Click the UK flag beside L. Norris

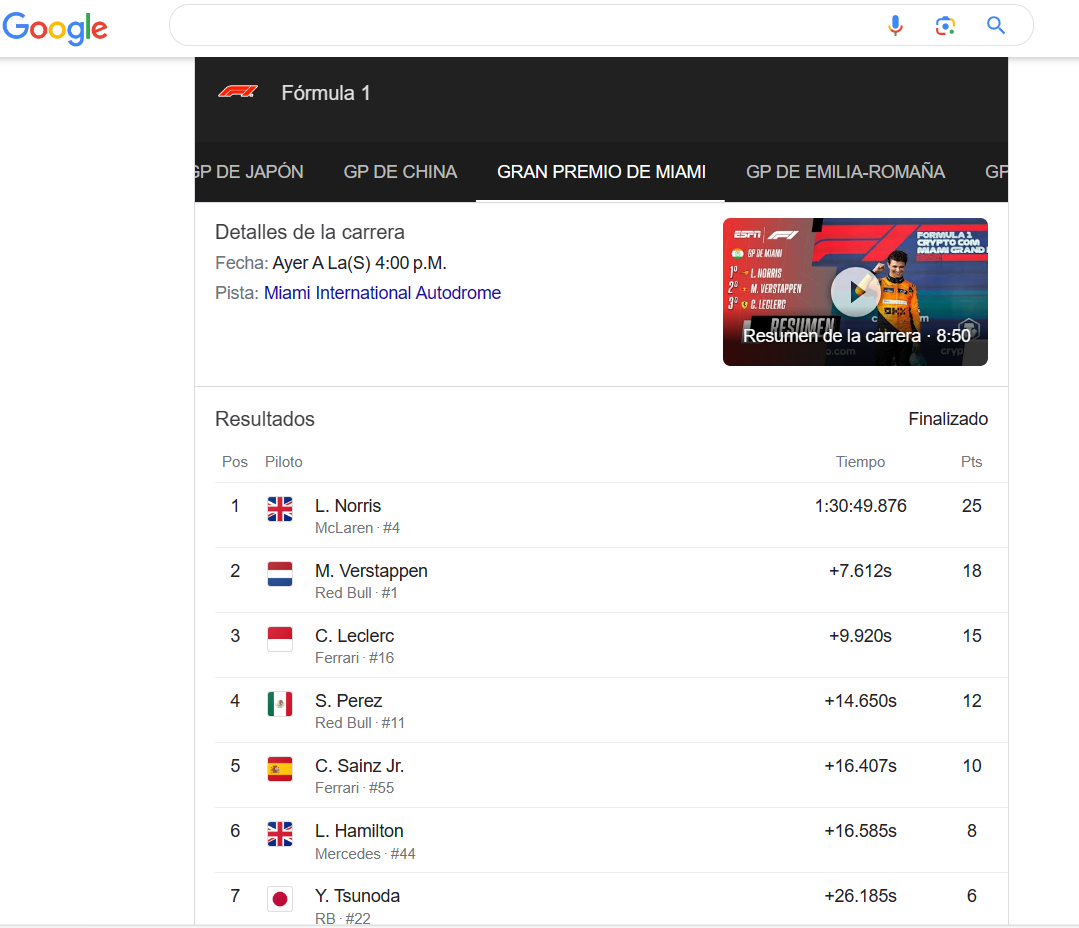click(279, 509)
